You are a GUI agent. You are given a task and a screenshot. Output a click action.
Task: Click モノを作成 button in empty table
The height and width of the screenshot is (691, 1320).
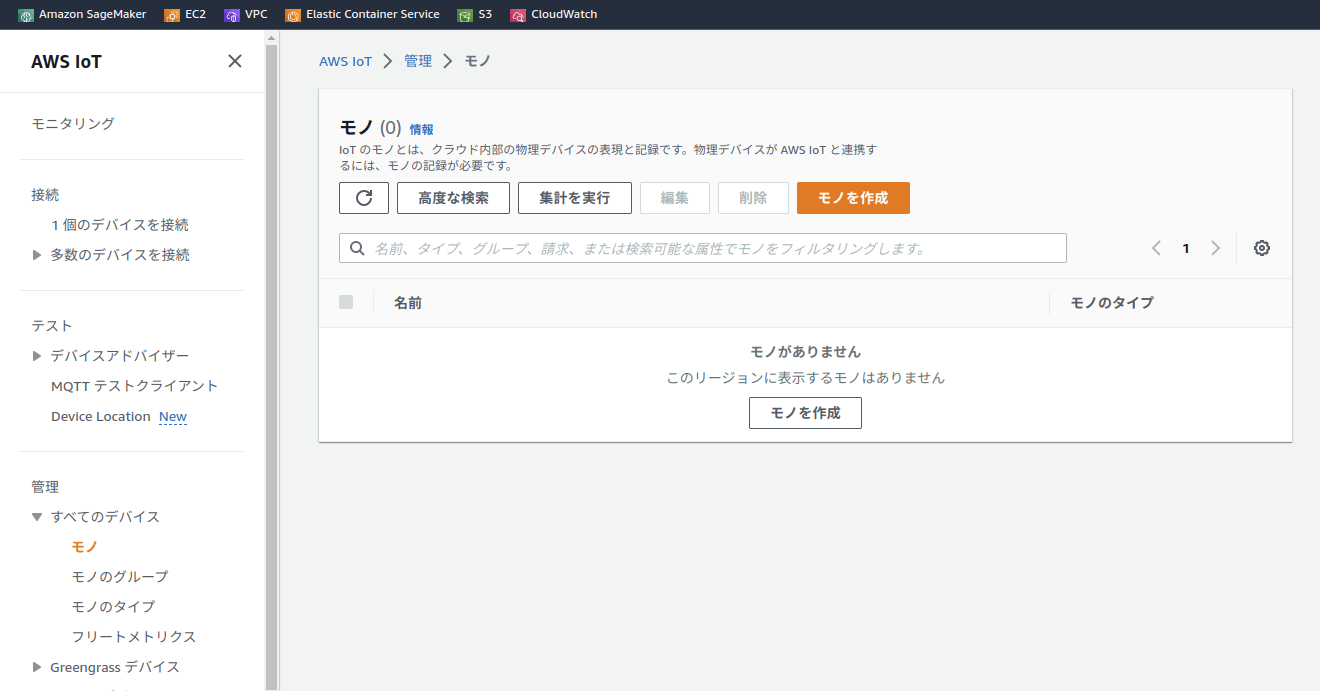(805, 413)
